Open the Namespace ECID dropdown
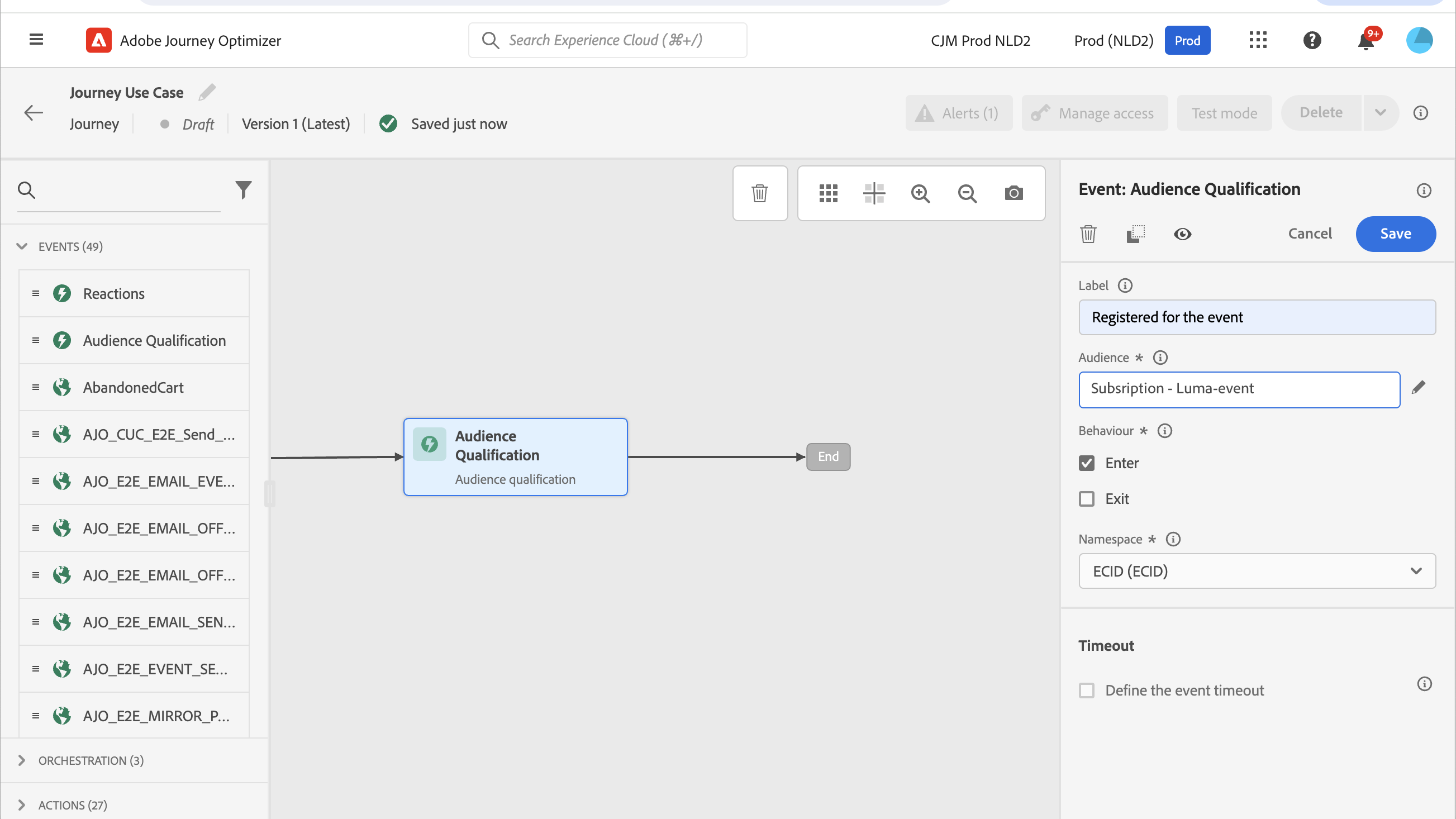Screen dimensions: 1456x819 click(x=1257, y=571)
